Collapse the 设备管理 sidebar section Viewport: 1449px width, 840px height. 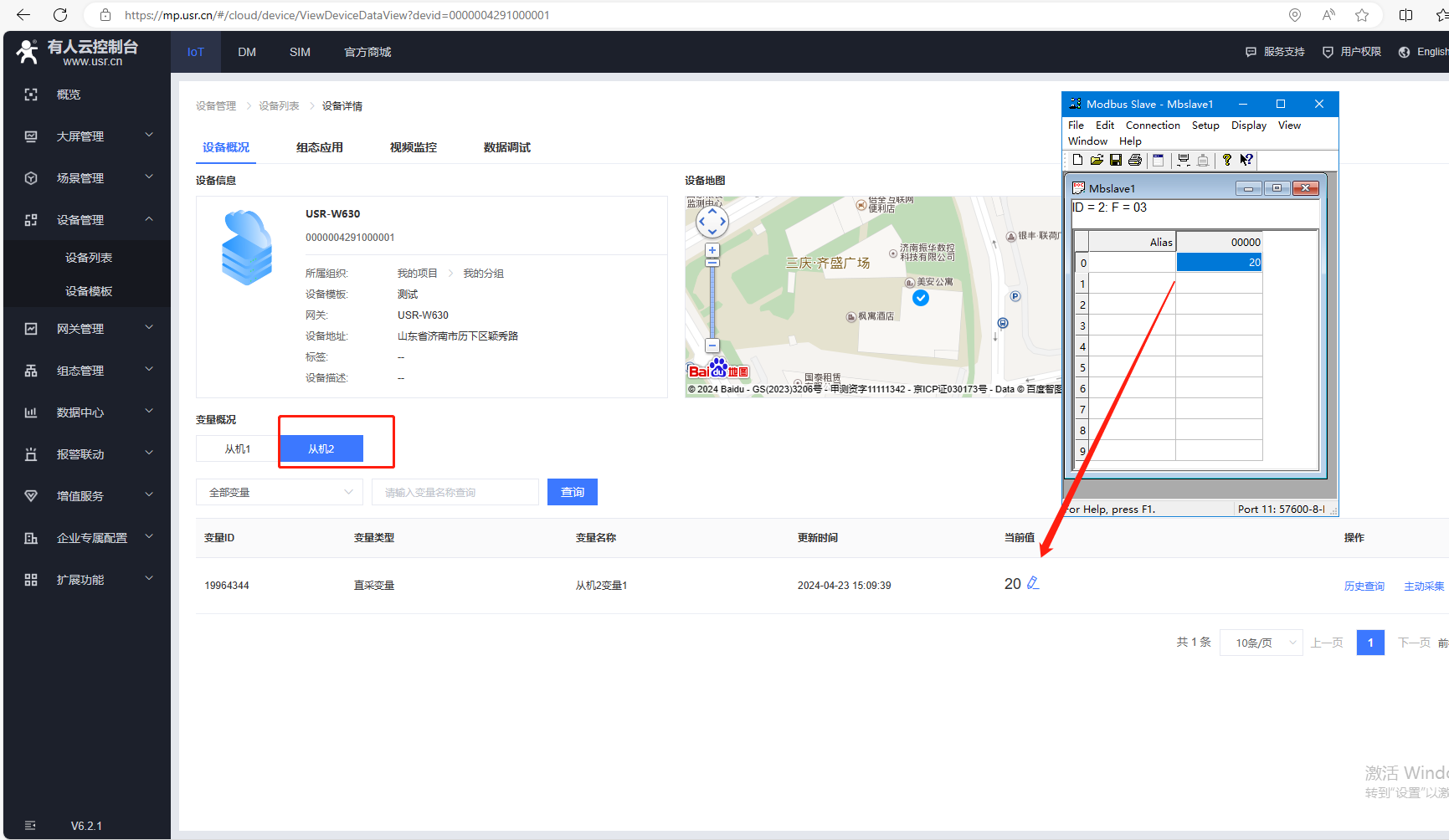point(88,220)
